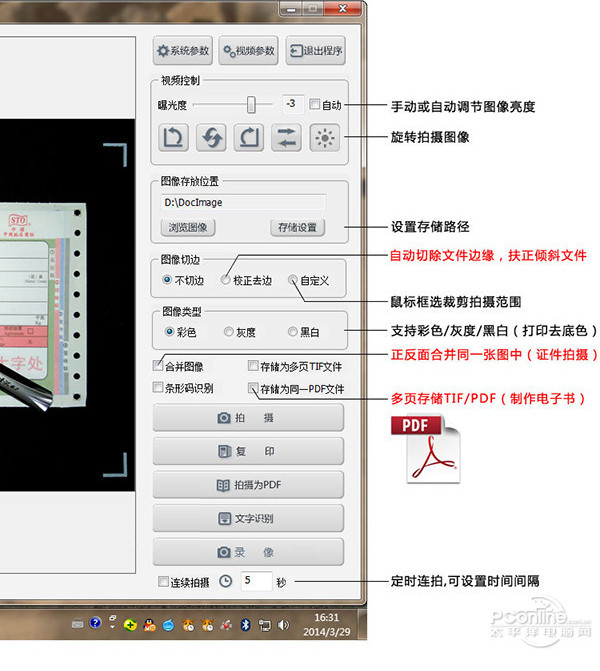Click the rotate counter-clockwise icon
The width and height of the screenshot is (600, 671).
[173, 138]
